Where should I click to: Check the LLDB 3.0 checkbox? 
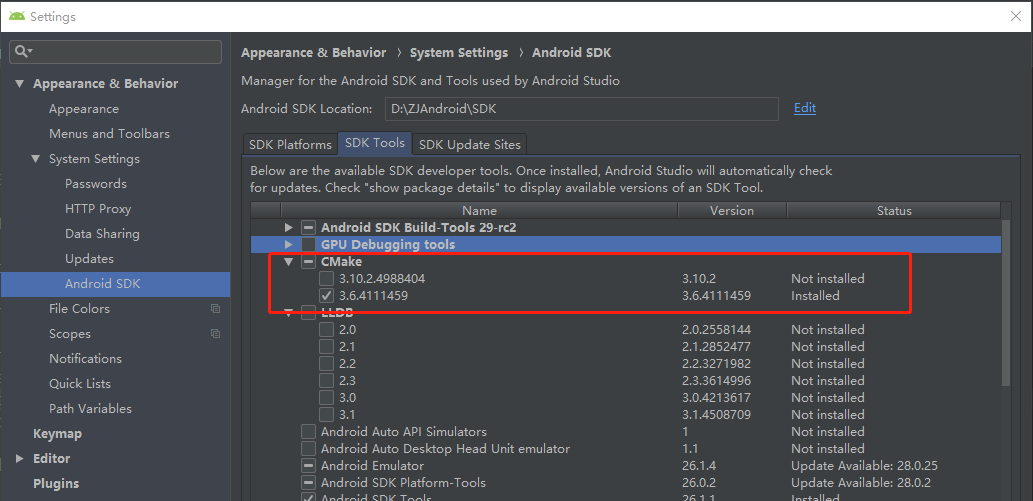[x=326, y=398]
